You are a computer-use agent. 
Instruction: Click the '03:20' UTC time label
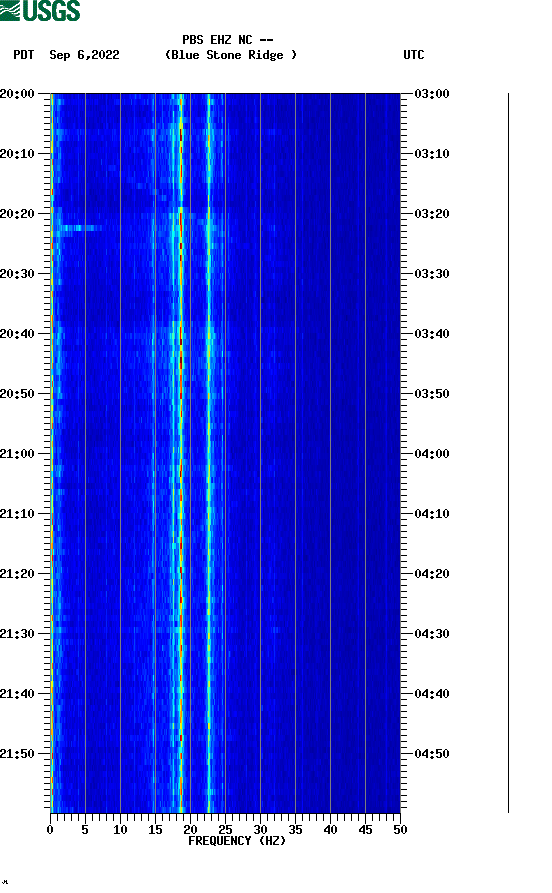(432, 214)
